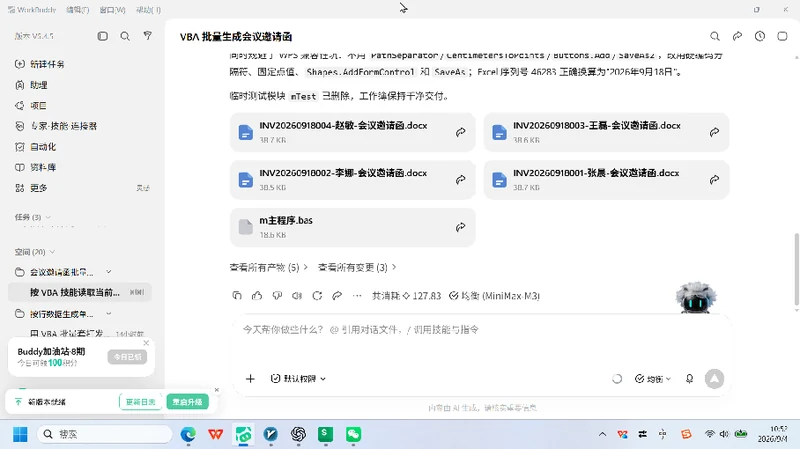Click the Buddy加油站 claim button
Viewport: 800px width, 449px height.
(128, 357)
